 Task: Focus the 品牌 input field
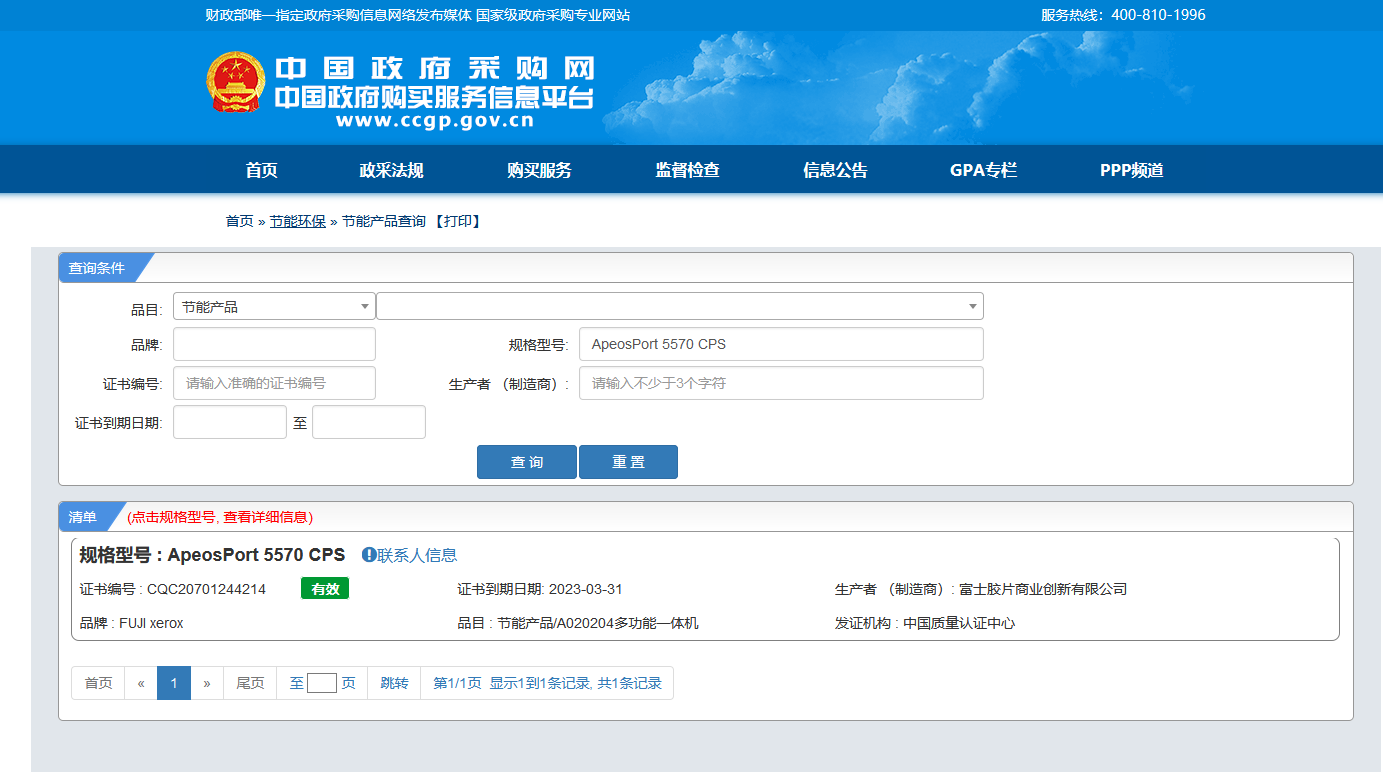point(274,344)
